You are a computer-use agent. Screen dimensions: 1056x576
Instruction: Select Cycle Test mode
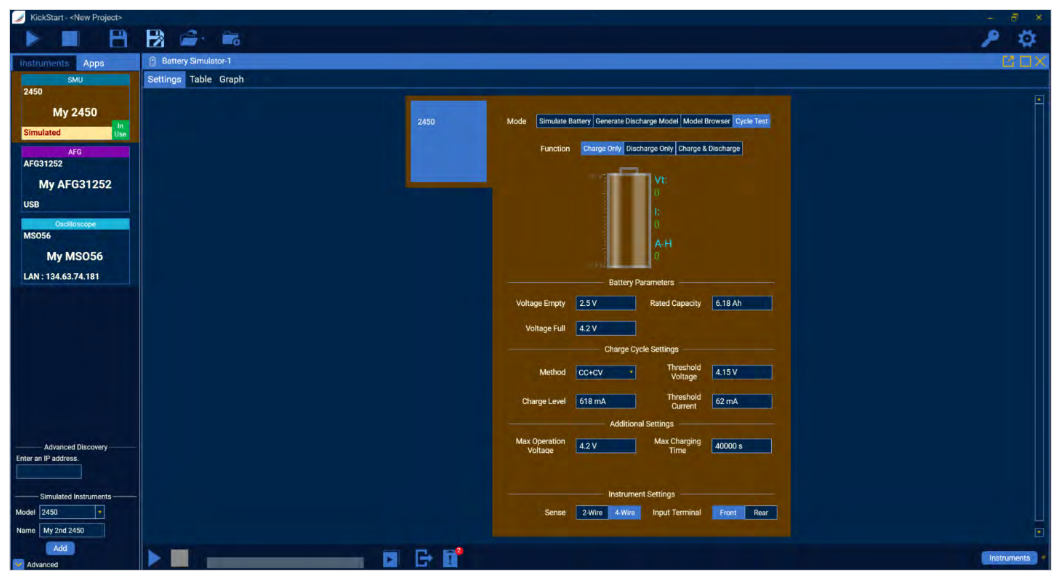click(752, 121)
